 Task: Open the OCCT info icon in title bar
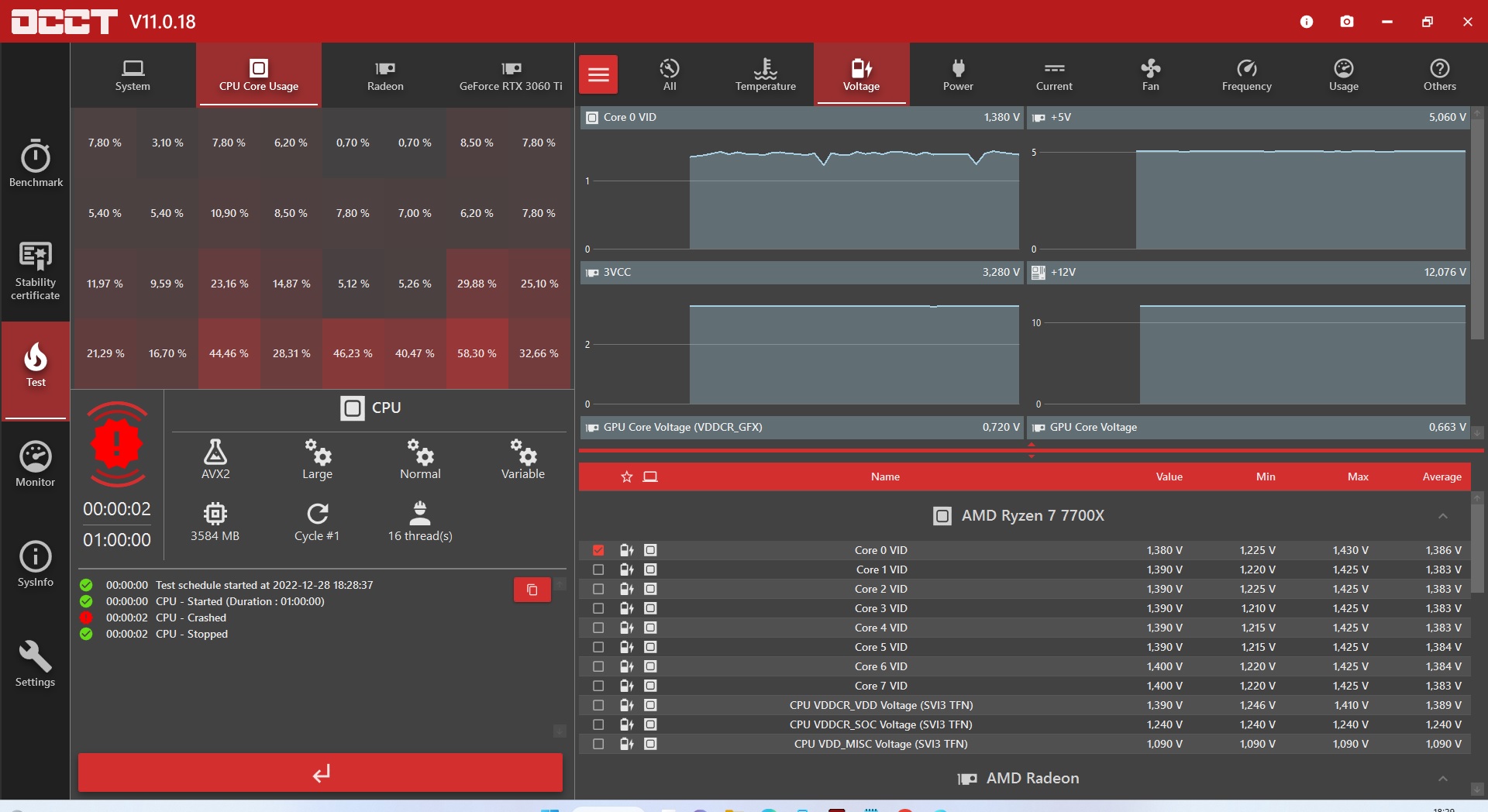click(1307, 22)
